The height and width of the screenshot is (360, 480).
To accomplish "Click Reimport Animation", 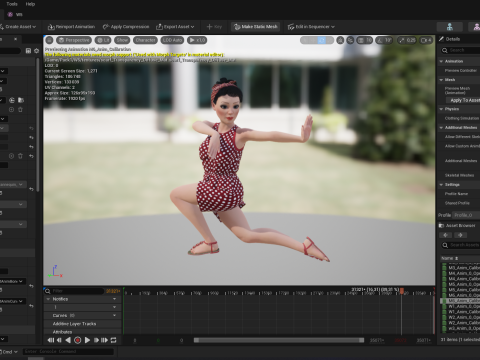I will click(71, 27).
